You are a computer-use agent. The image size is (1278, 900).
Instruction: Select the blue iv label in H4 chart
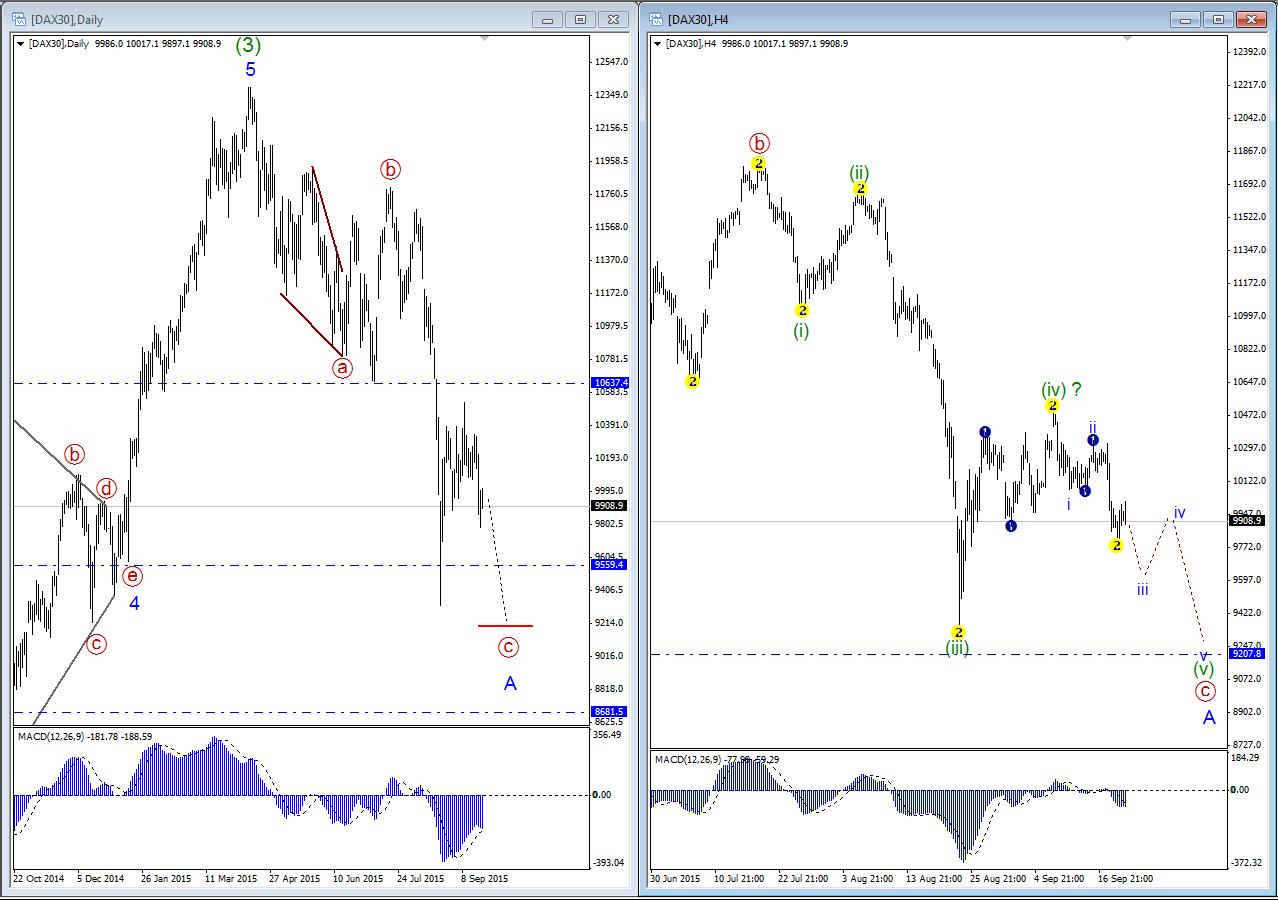click(x=1180, y=513)
